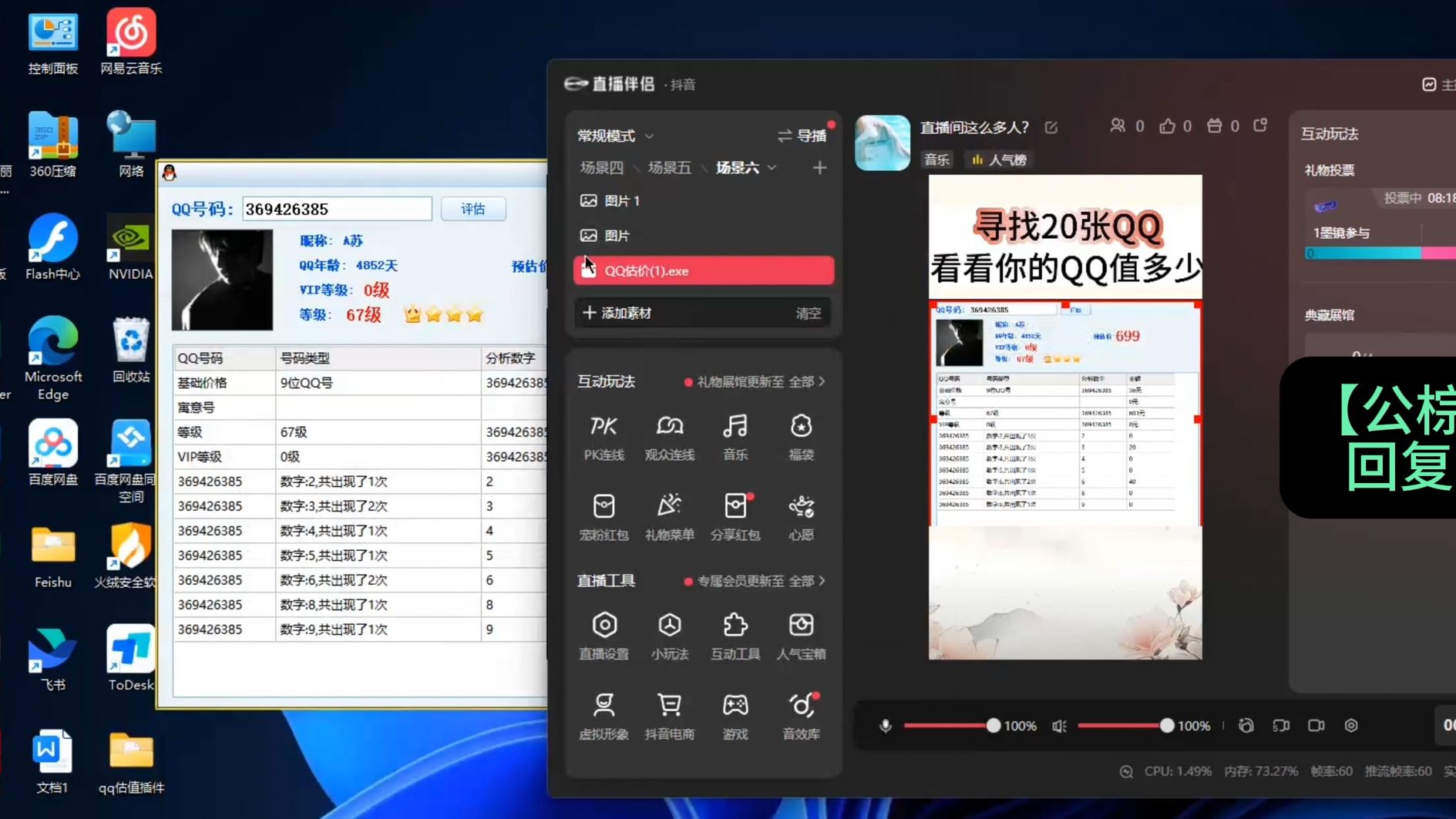1456x819 pixels.
Task: Open the 人气榜 popularity ranking
Action: click(999, 159)
